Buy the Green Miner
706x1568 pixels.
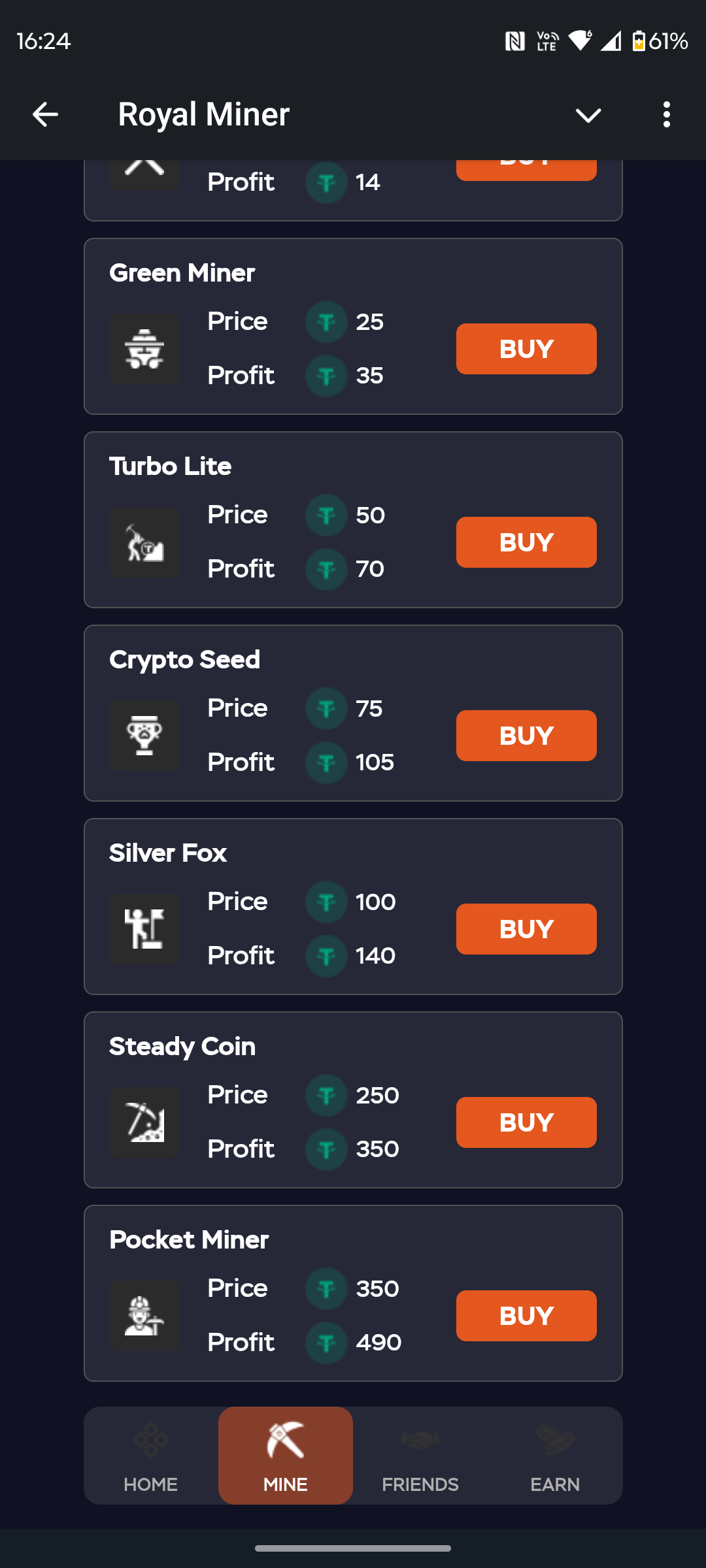526,349
